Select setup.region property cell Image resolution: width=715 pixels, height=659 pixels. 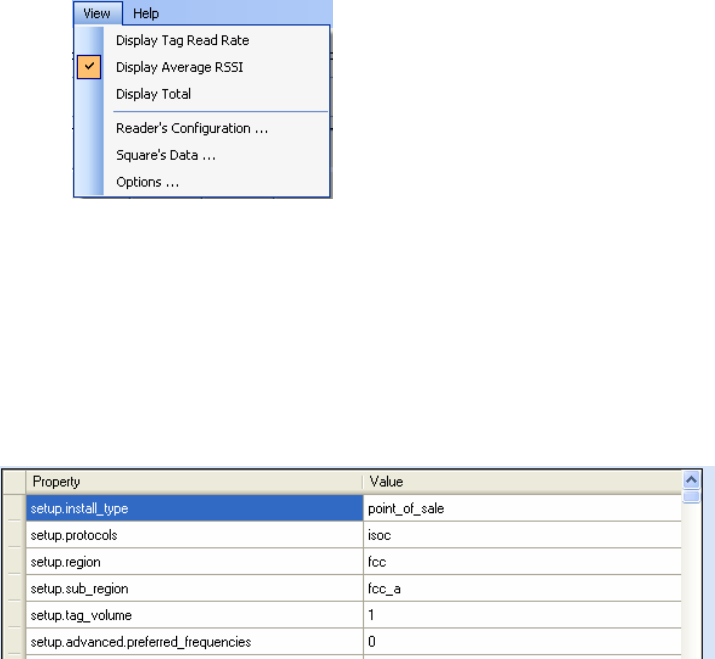(x=194, y=562)
